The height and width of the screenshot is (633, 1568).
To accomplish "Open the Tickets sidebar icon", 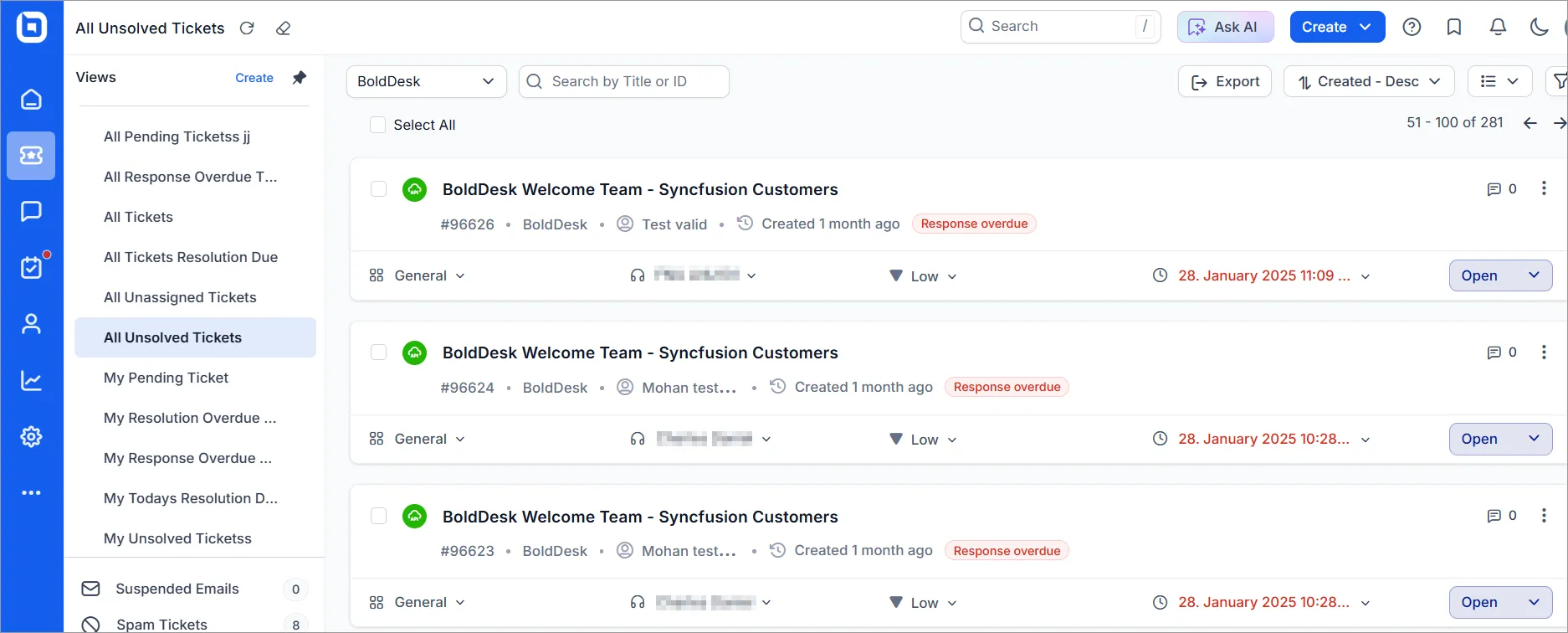I will (31, 156).
